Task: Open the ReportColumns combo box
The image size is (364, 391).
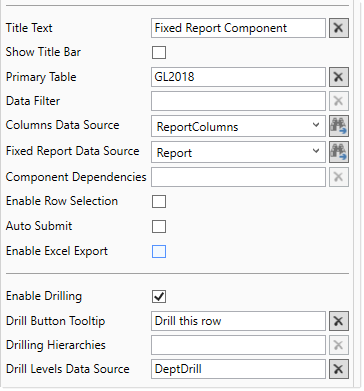Action: 238,126
